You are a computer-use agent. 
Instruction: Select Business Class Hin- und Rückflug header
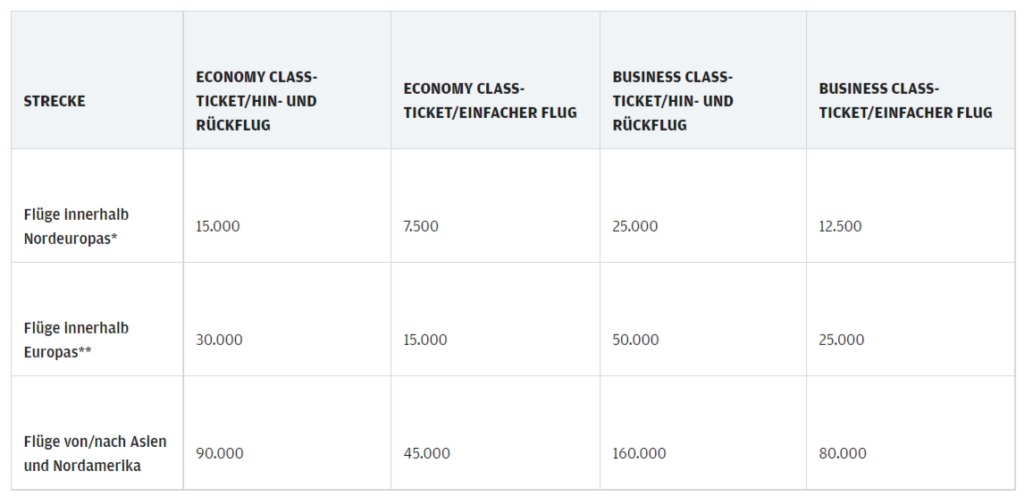point(673,101)
